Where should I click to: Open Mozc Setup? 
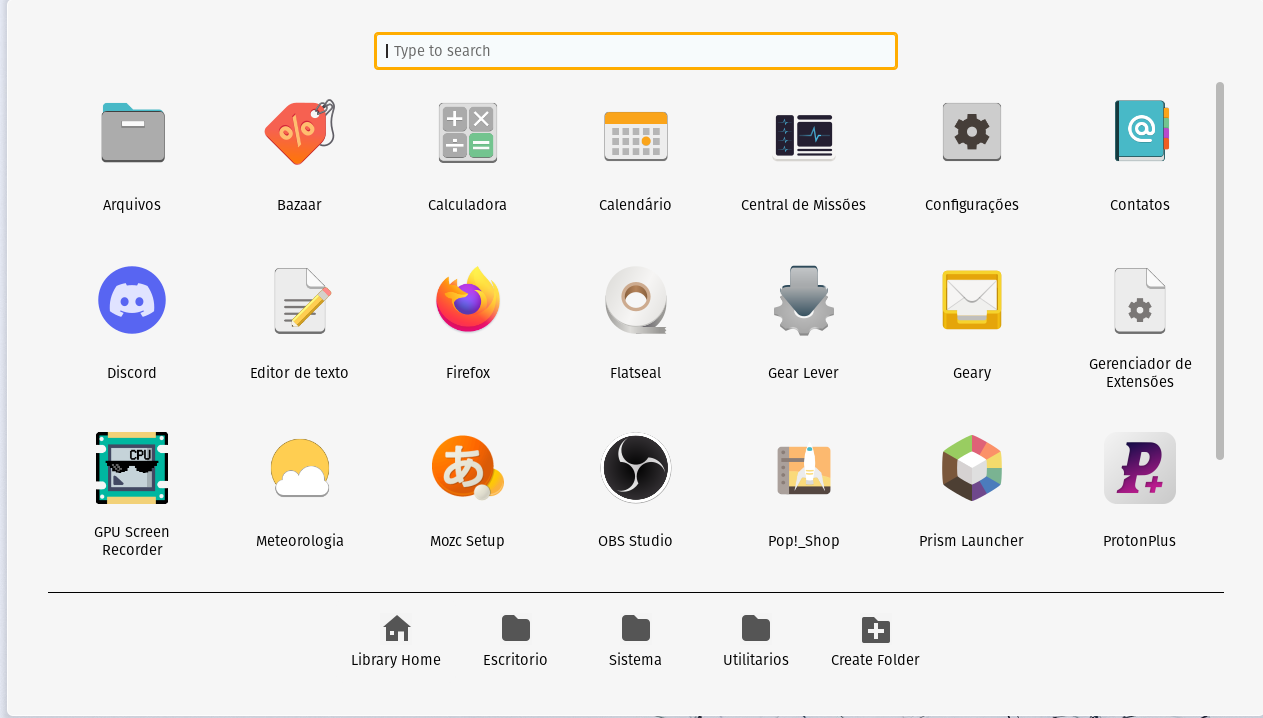467,469
